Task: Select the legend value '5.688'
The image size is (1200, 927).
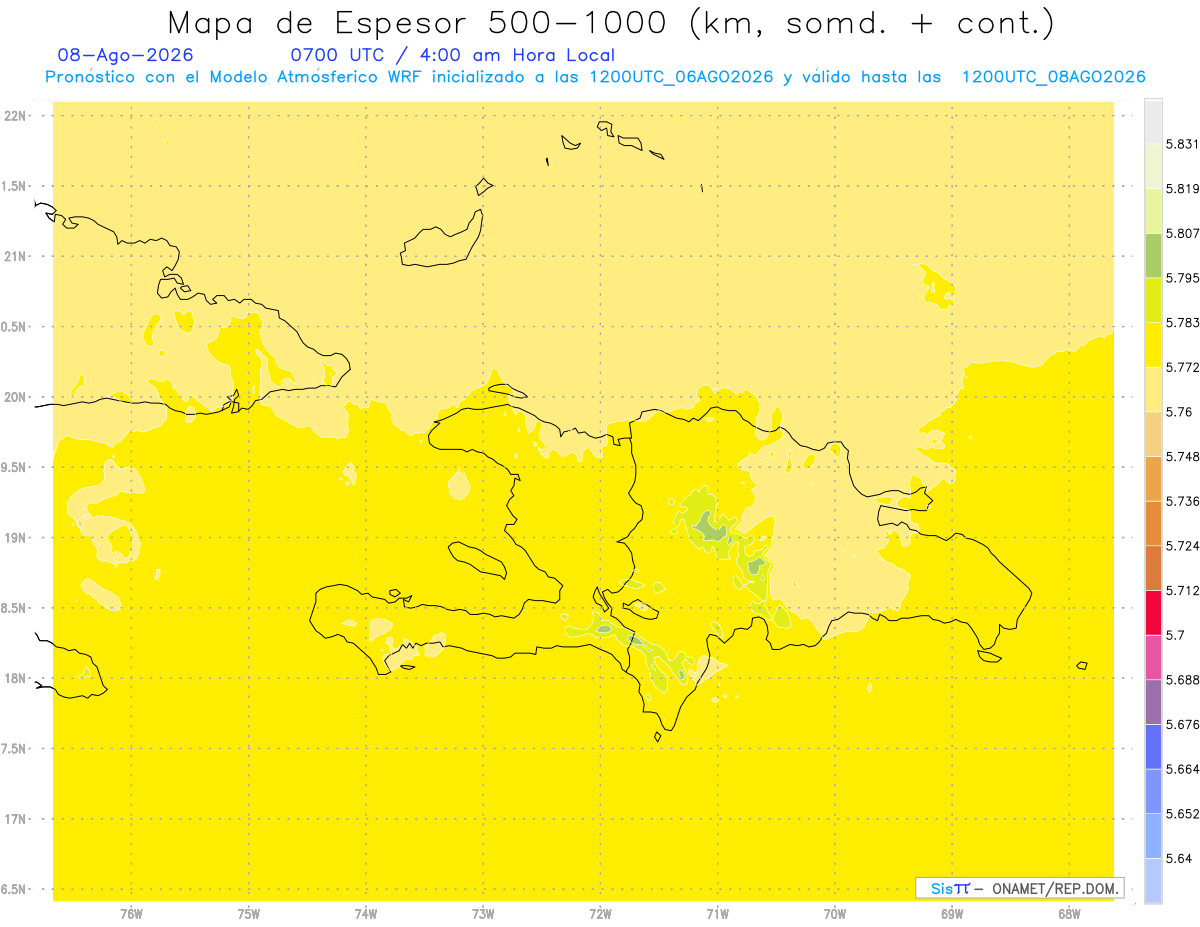Action: click(1182, 680)
